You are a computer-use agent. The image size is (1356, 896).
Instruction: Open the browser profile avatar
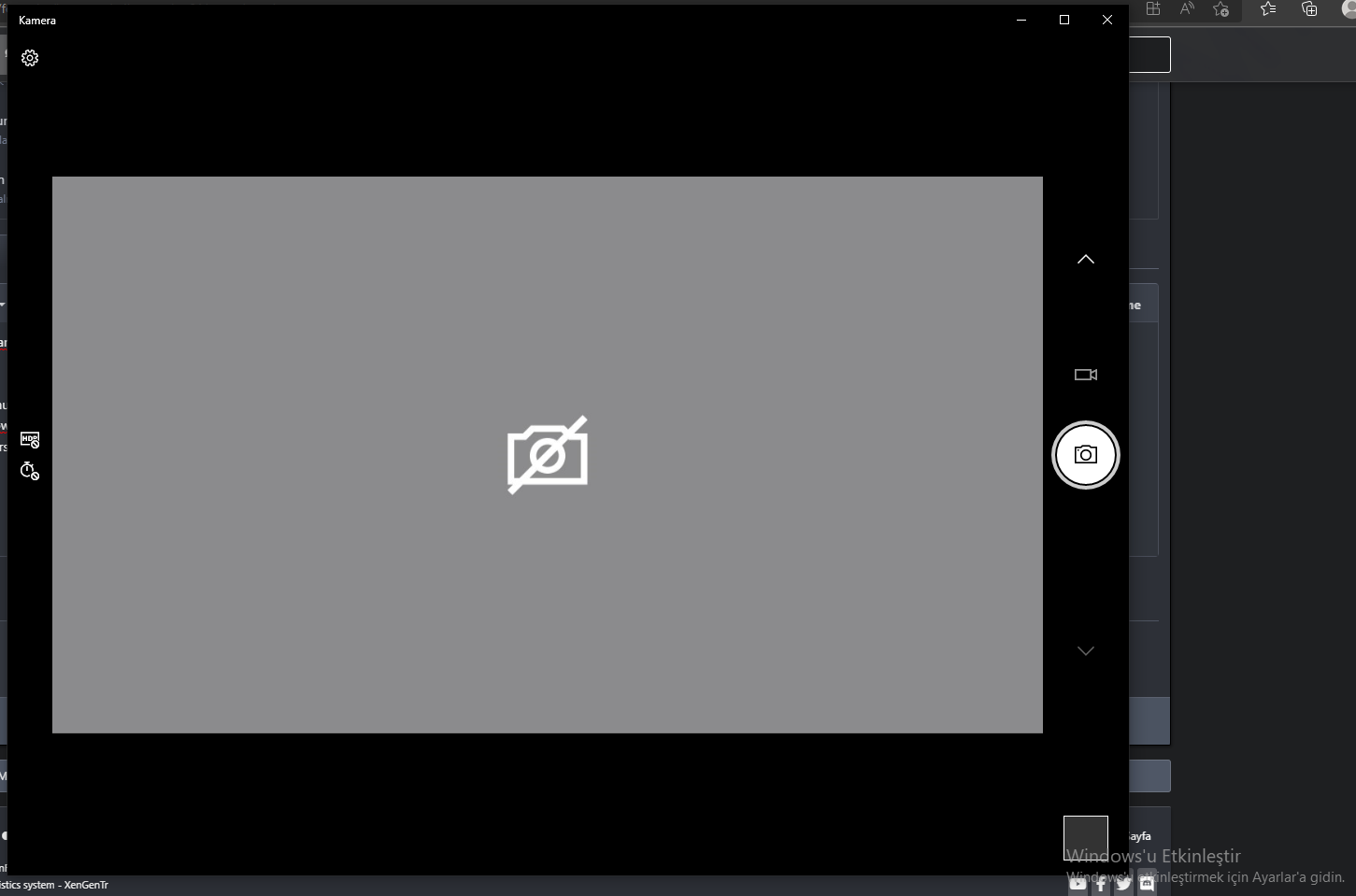[1349, 8]
